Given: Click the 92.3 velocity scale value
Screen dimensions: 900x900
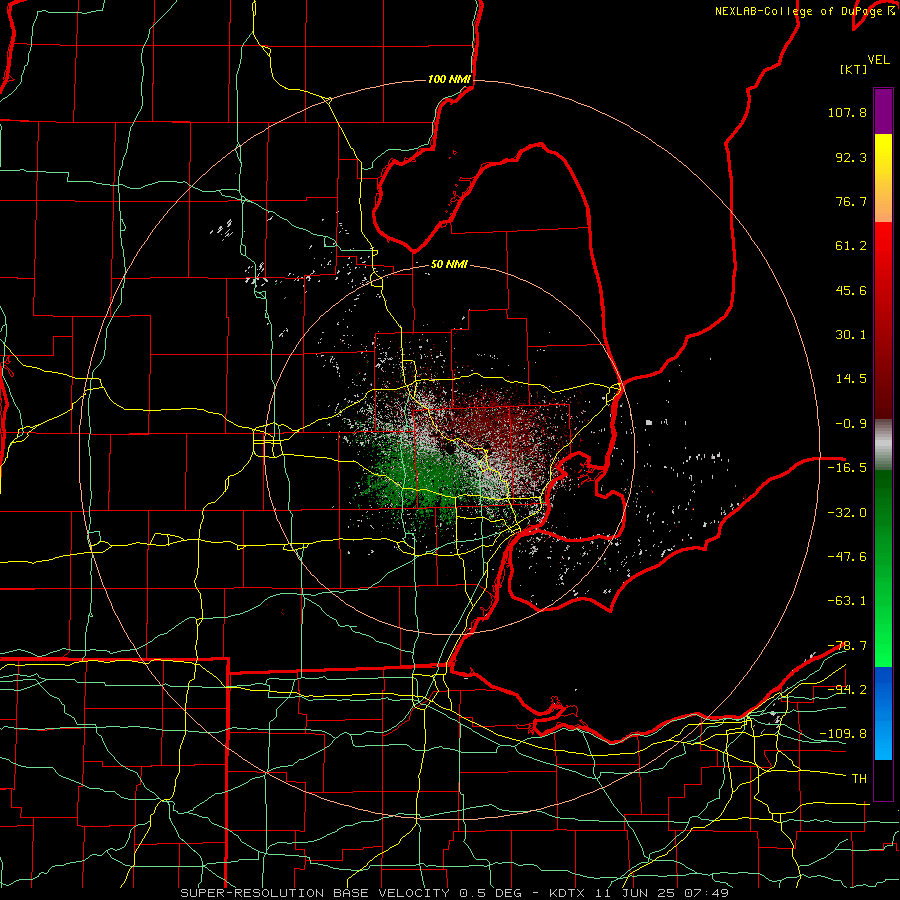Looking at the screenshot, I should [x=851, y=157].
